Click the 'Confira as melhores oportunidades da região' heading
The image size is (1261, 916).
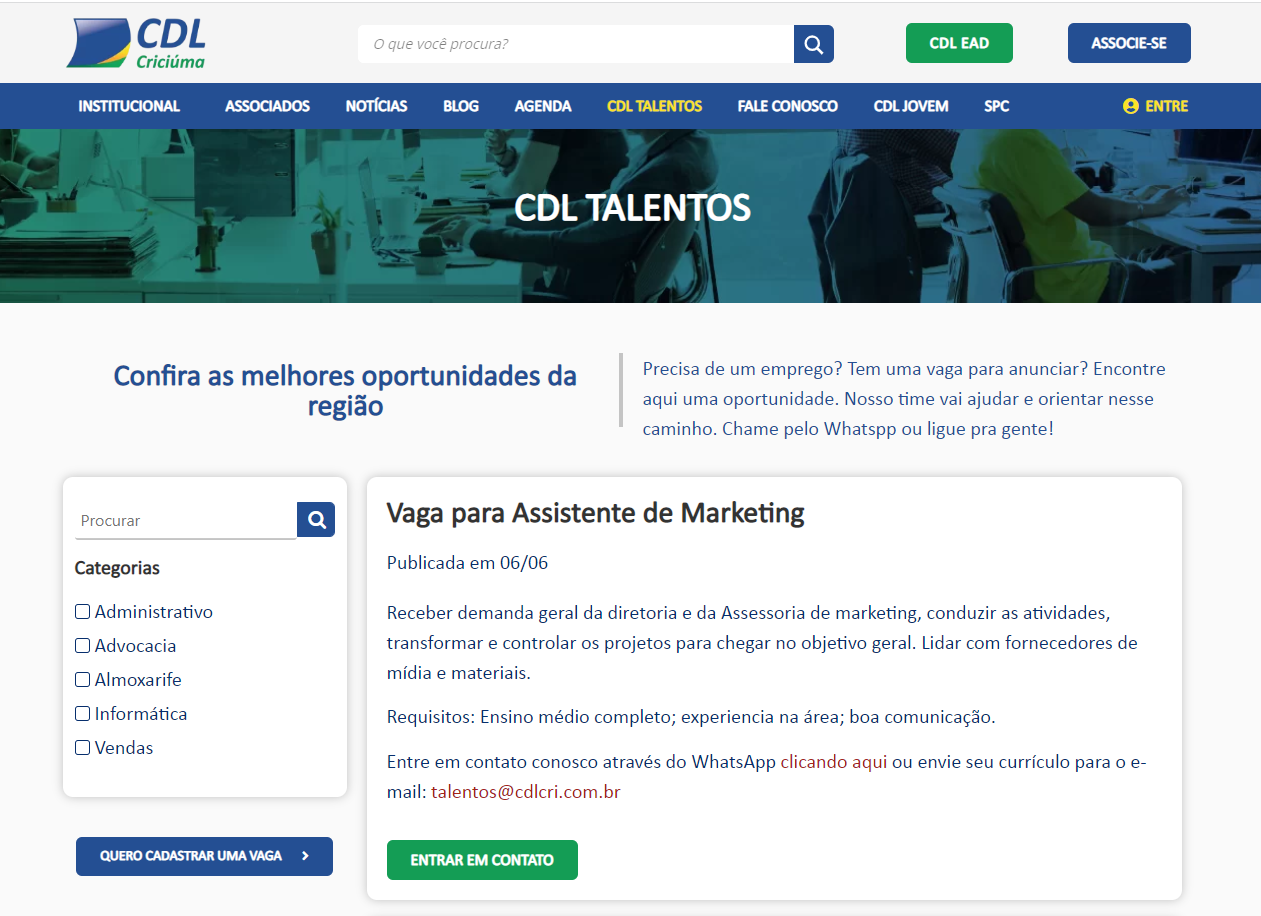coord(345,391)
